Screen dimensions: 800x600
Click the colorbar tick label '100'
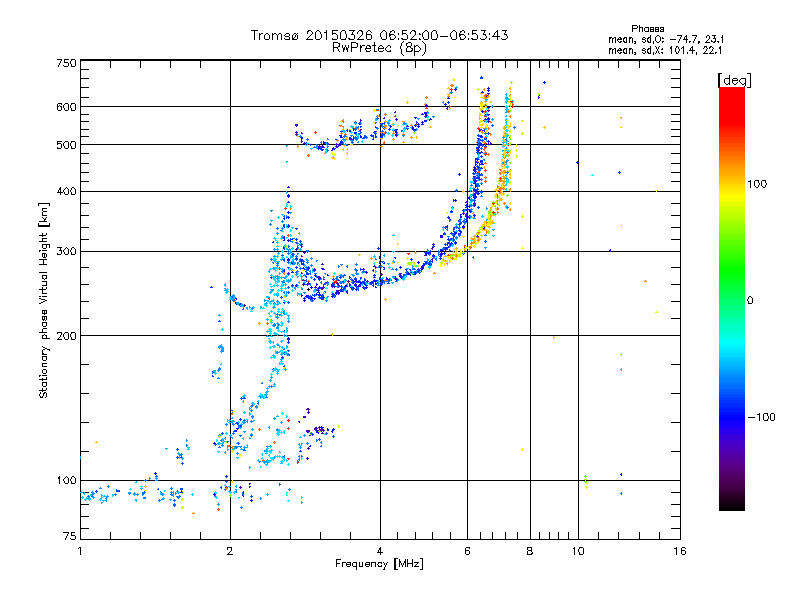click(757, 184)
